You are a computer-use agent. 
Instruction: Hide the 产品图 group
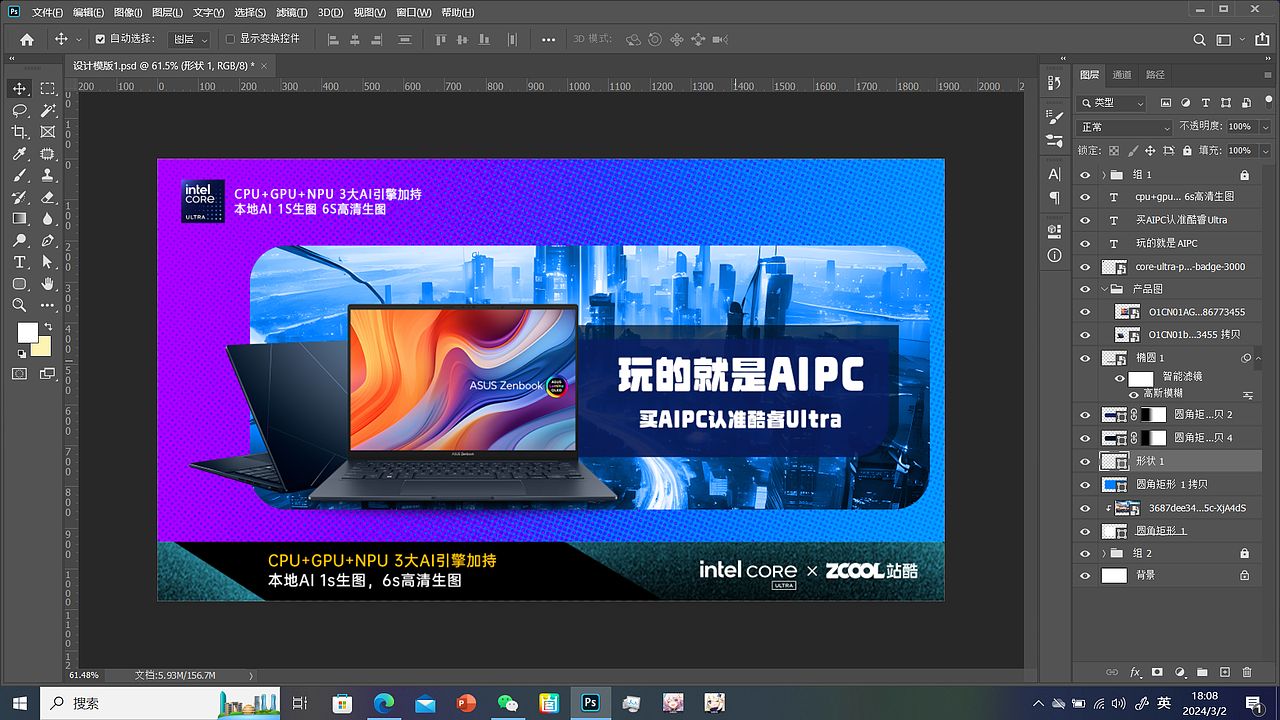(x=1085, y=289)
